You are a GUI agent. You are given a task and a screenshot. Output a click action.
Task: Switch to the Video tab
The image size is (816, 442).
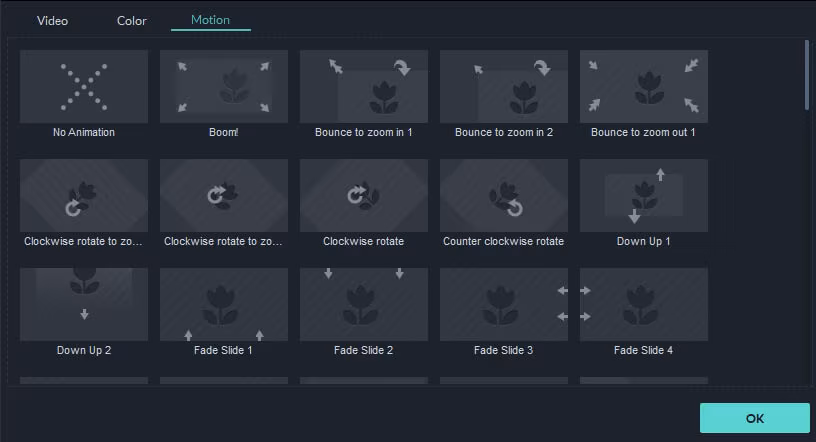(x=52, y=21)
